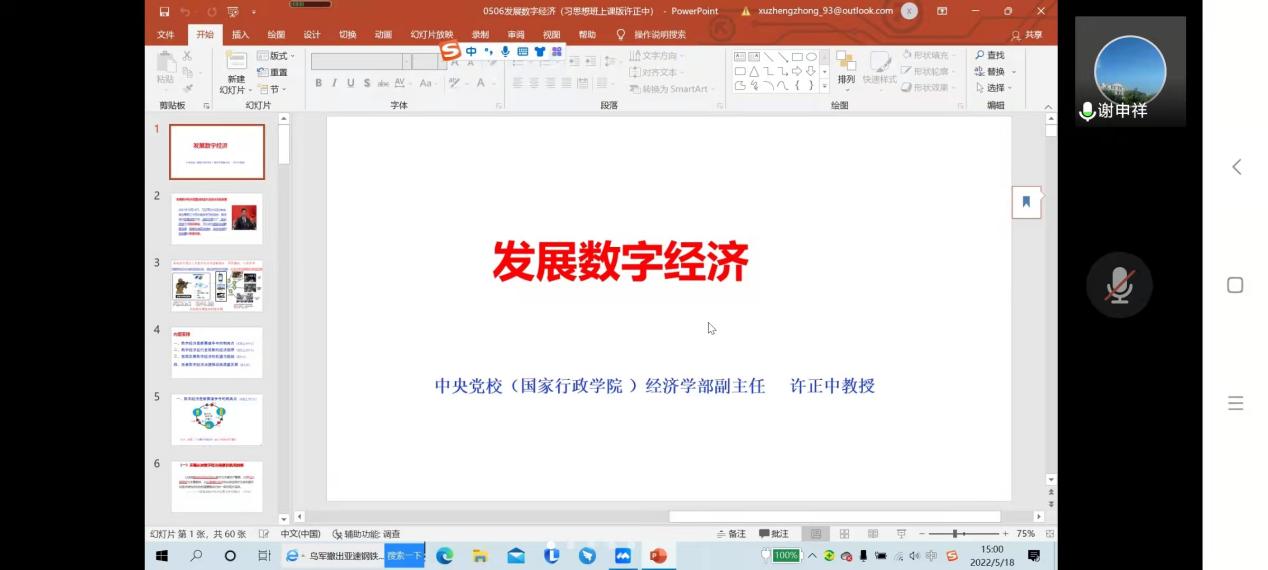This screenshot has height=570, width=1268.
Task: Adjust the zoom slider in status bar
Action: pos(956,534)
